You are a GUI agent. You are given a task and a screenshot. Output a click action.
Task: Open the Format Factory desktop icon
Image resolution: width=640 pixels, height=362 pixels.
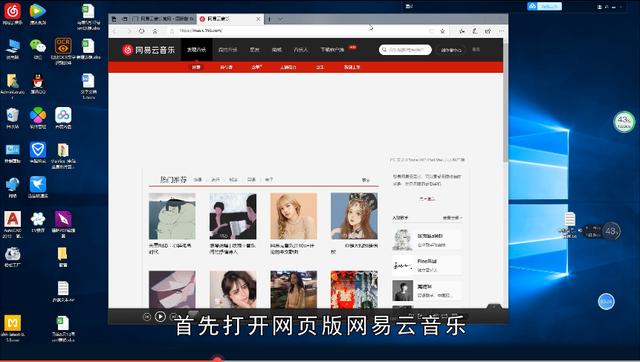tap(12, 254)
